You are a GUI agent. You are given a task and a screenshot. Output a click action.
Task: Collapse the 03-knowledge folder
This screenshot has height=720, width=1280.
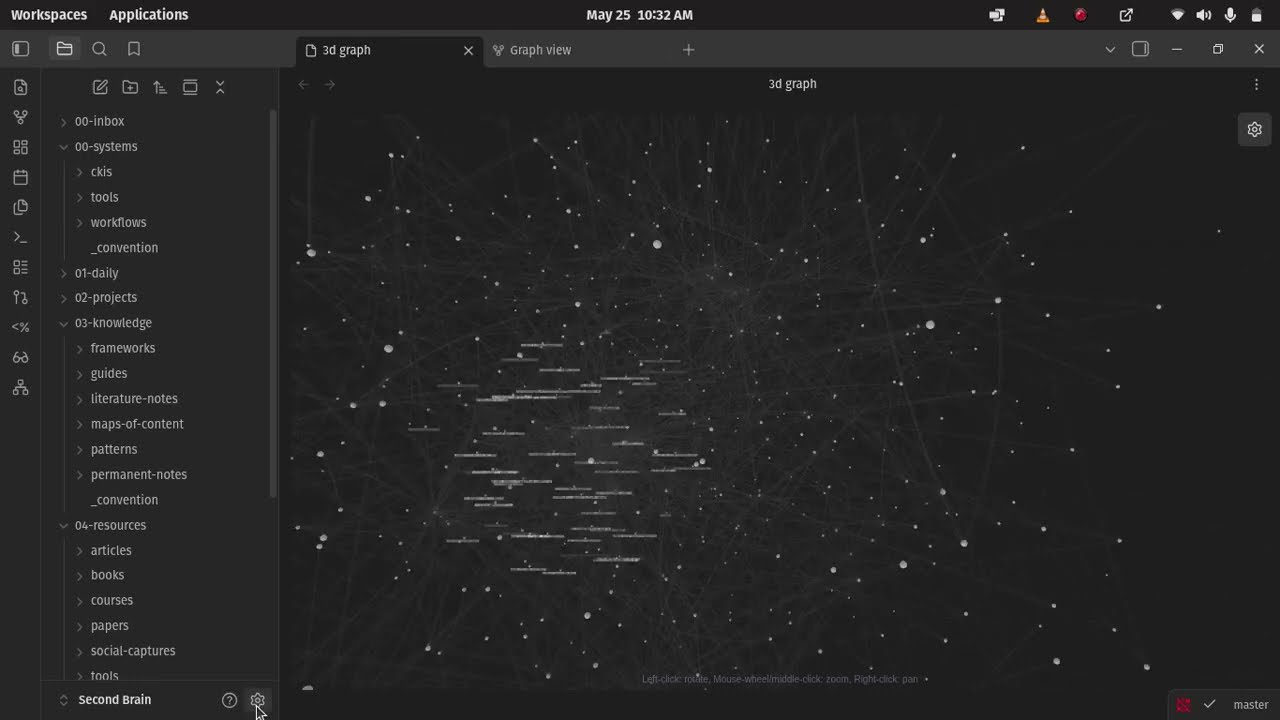pyautogui.click(x=63, y=323)
